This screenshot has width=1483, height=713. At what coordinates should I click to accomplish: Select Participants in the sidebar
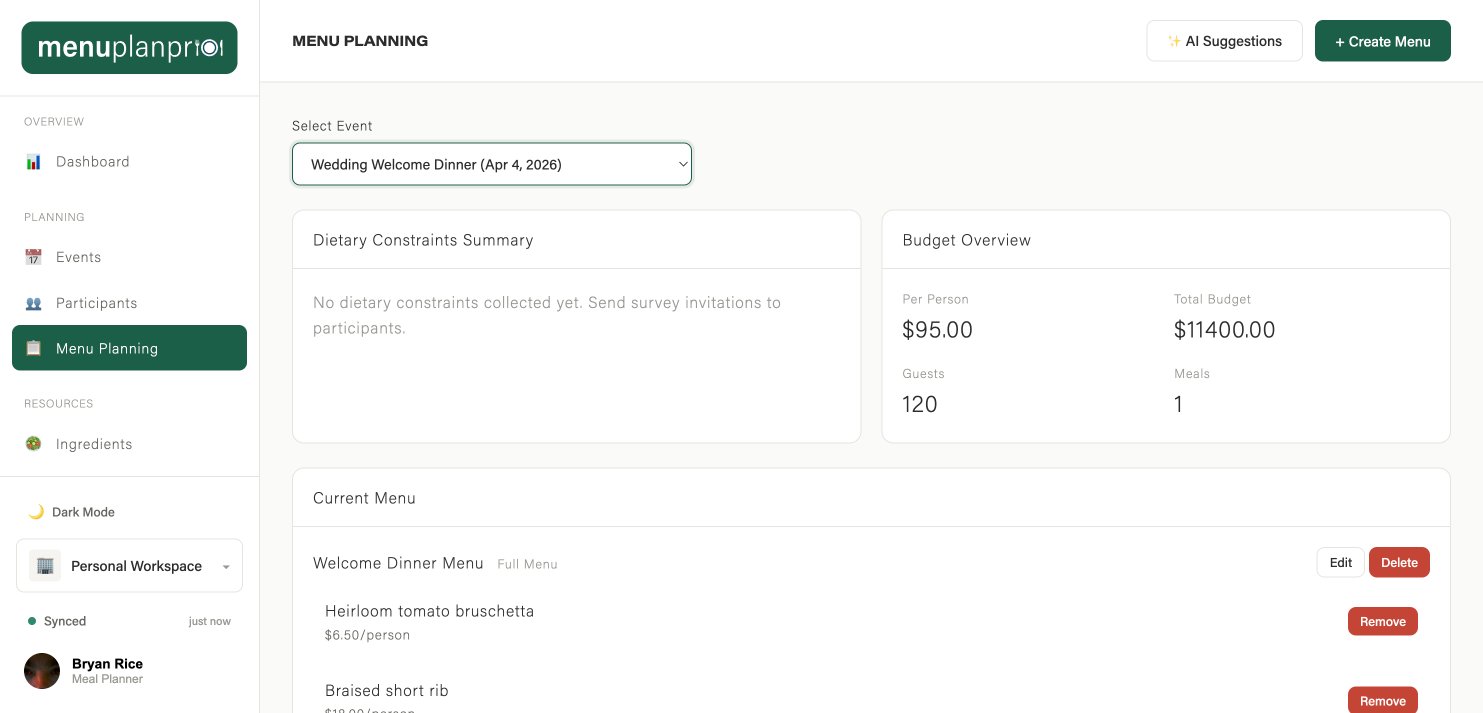(x=96, y=303)
